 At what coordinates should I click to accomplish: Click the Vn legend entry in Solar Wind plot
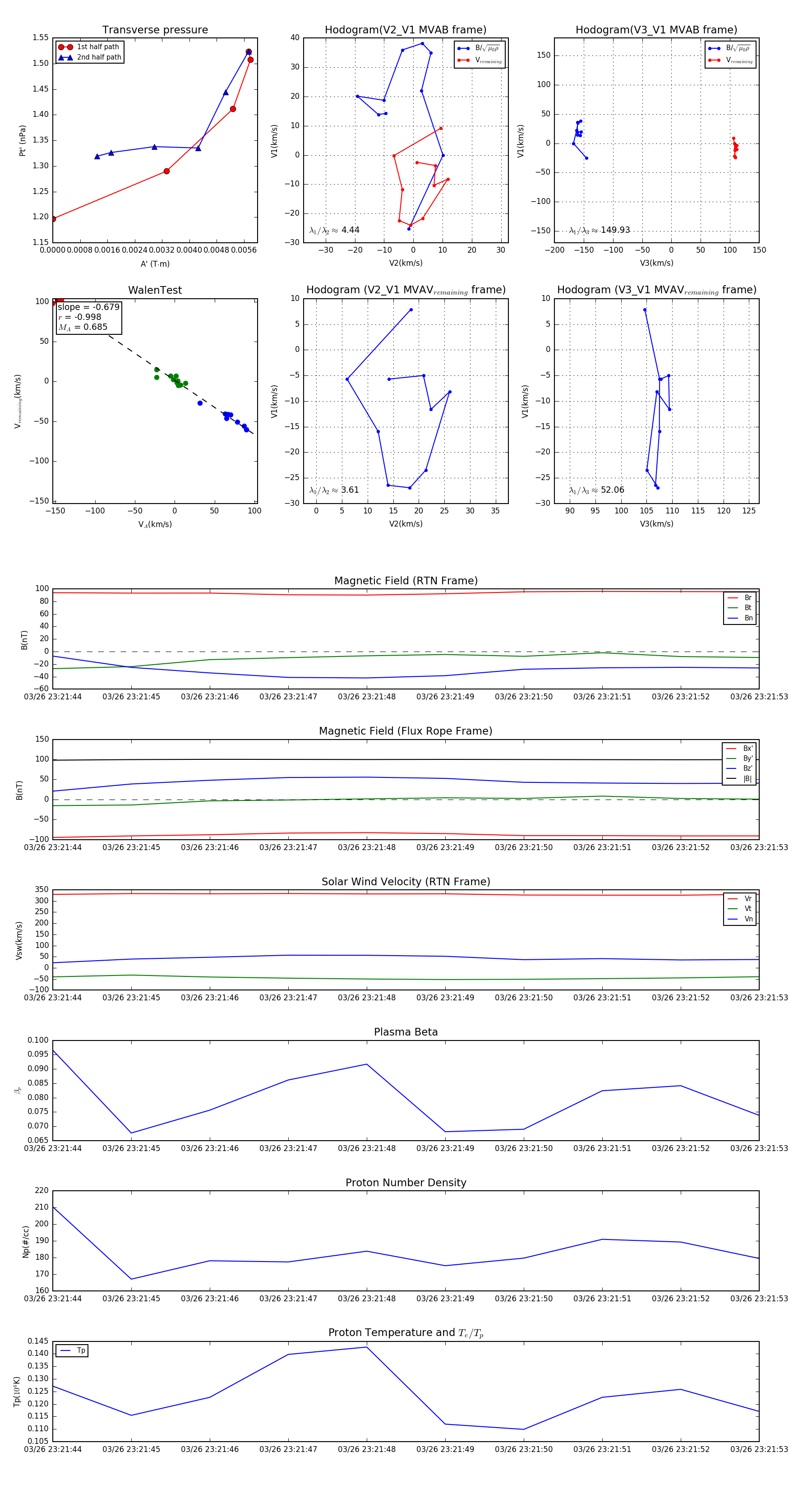[x=740, y=919]
